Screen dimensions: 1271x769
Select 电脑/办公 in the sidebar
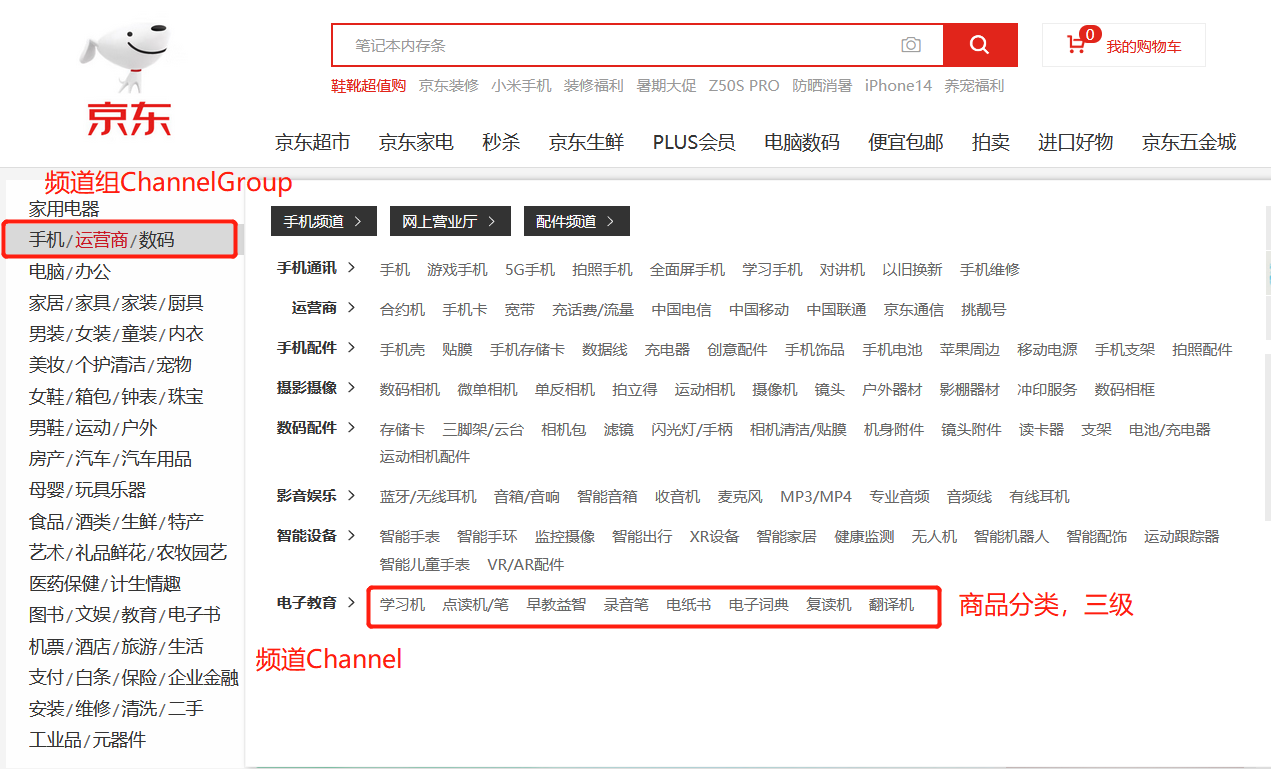70,271
